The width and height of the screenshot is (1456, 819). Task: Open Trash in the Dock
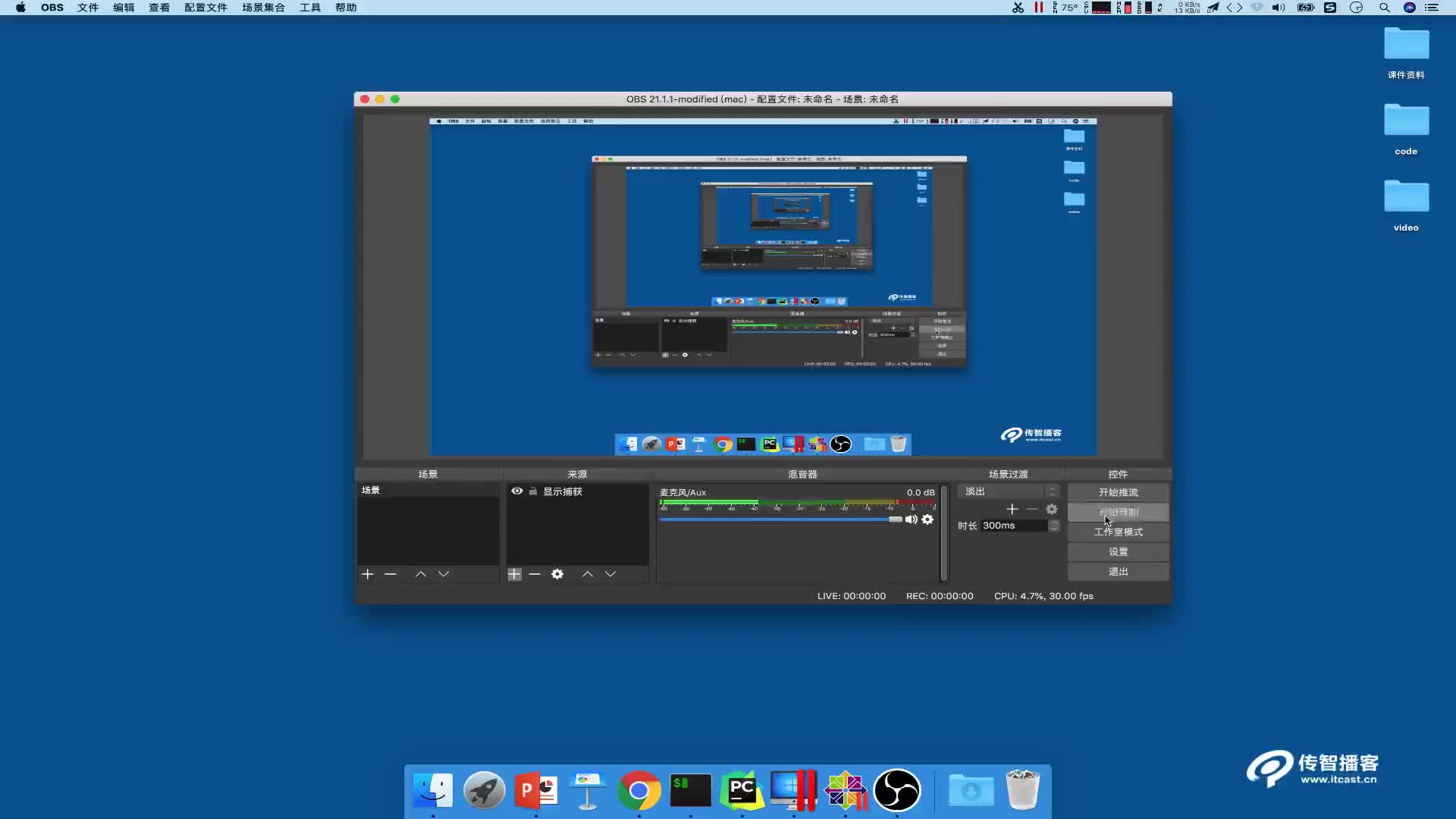click(x=1022, y=790)
